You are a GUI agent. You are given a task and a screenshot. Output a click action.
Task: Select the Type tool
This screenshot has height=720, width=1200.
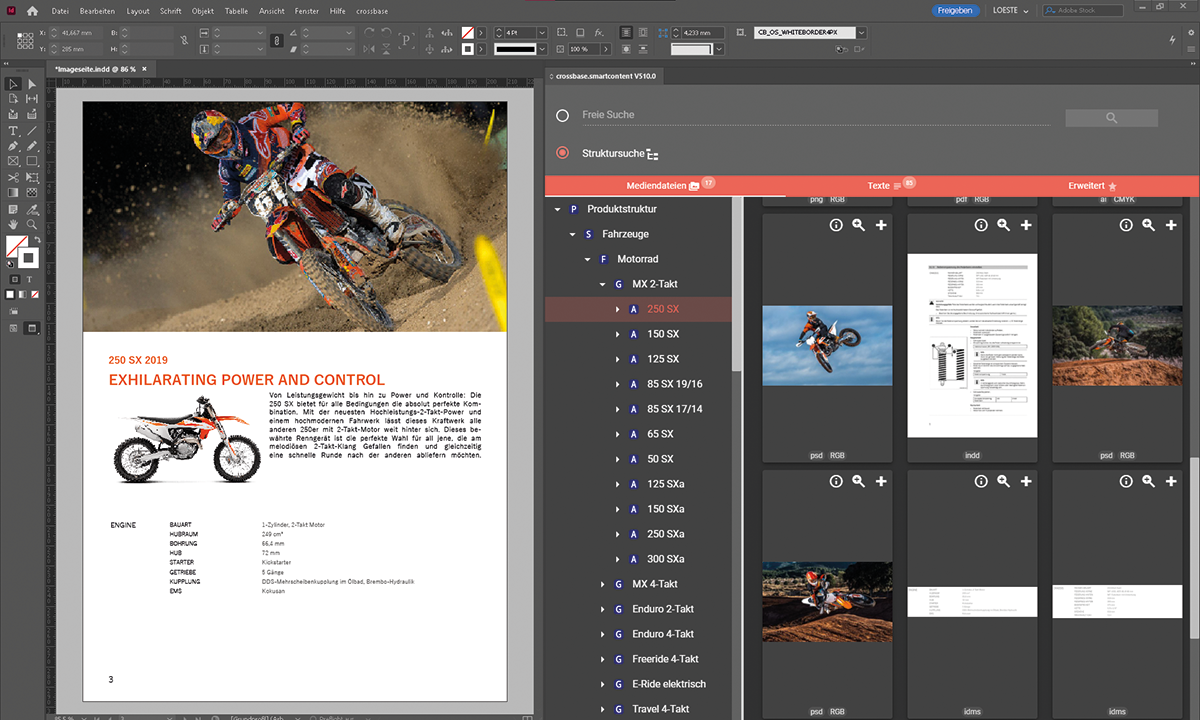(x=13, y=131)
